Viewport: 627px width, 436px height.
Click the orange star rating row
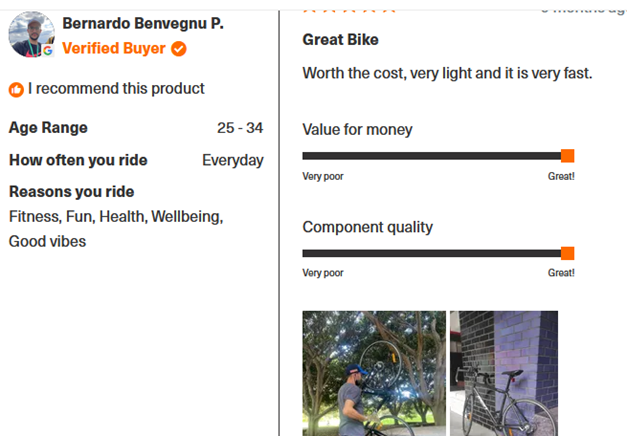point(349,6)
